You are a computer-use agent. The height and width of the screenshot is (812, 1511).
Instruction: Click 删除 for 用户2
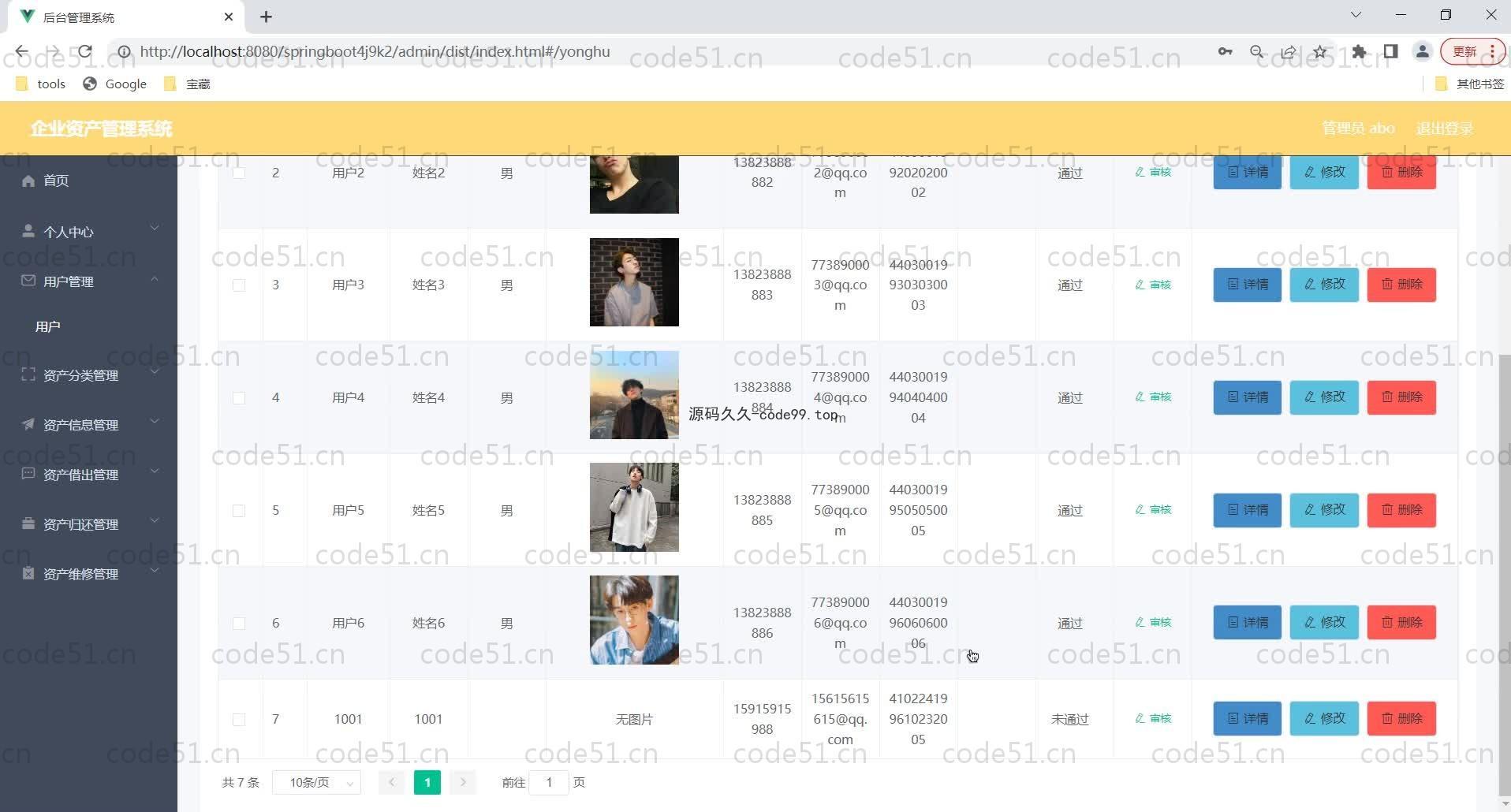[x=1401, y=172]
